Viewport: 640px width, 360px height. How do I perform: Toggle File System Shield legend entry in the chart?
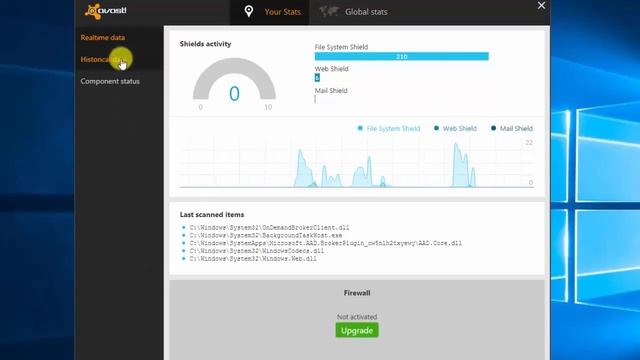(x=389, y=129)
